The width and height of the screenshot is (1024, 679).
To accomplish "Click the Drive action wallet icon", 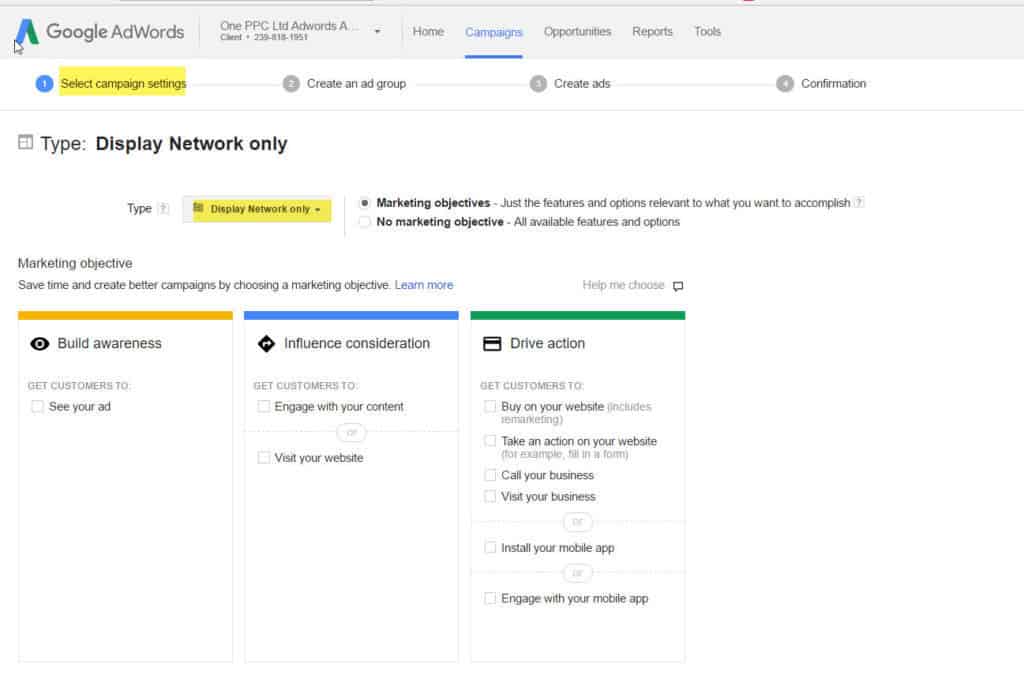I will pos(492,343).
